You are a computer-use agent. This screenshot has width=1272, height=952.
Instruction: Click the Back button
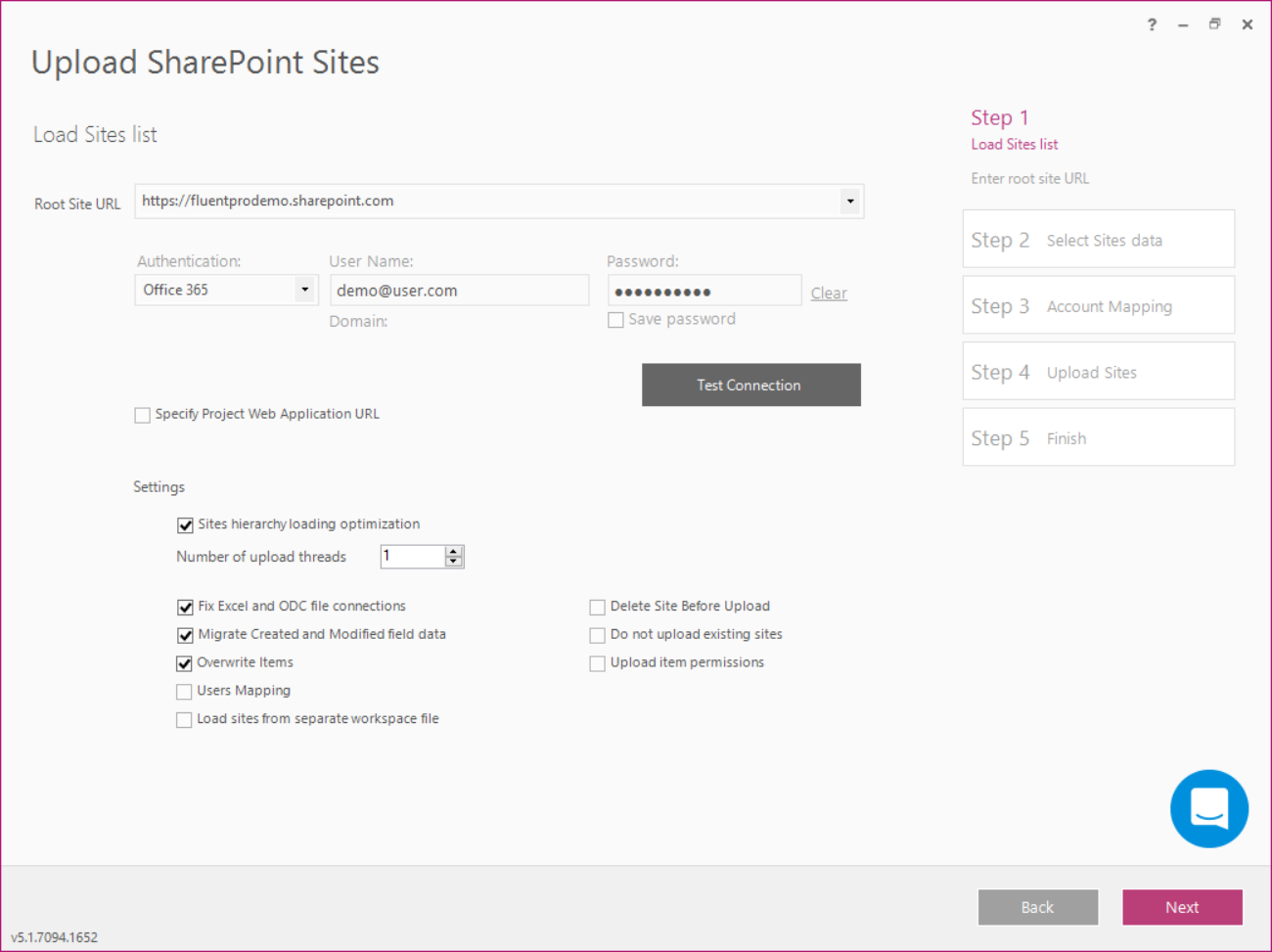click(1038, 907)
